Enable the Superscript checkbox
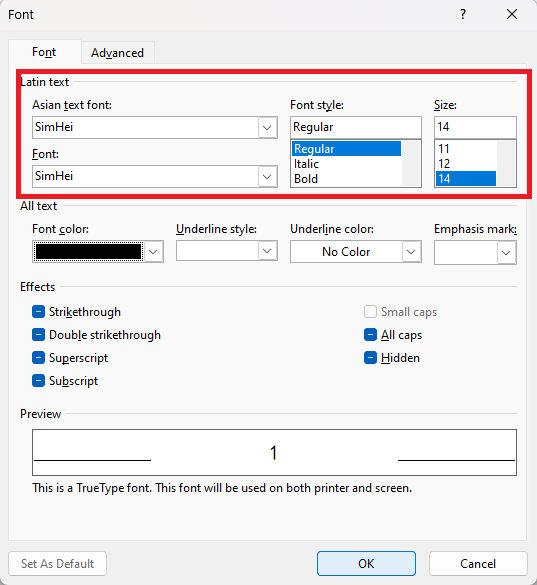Viewport: 537px width, 585px height. tap(38, 358)
